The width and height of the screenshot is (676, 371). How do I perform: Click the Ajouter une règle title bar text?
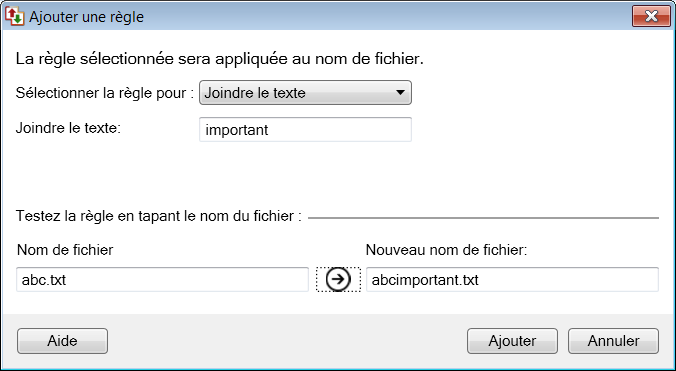coord(86,17)
